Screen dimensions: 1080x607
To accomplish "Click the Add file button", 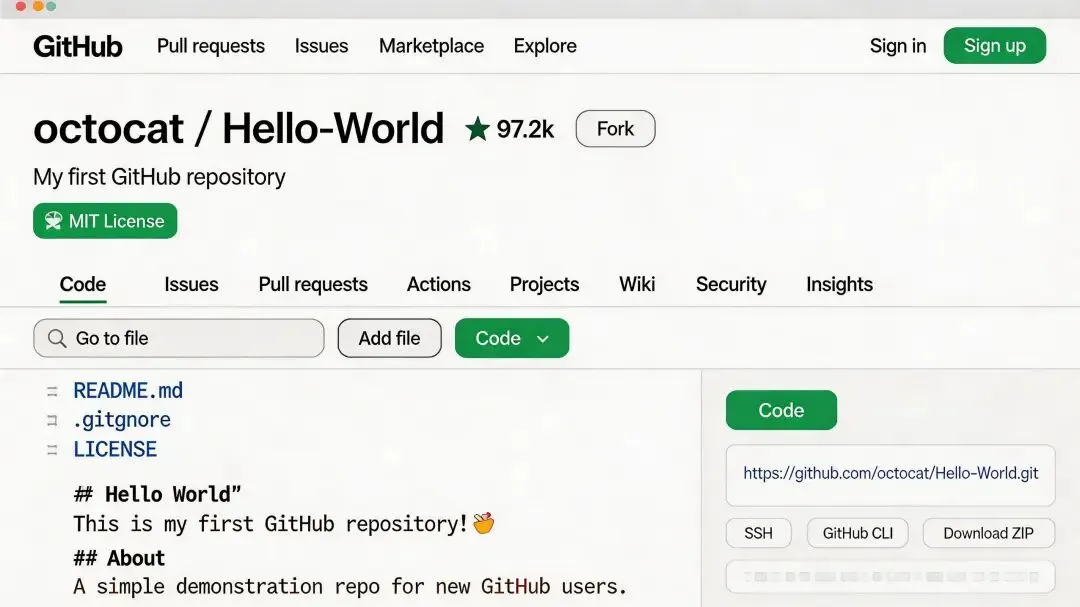I will (389, 338).
